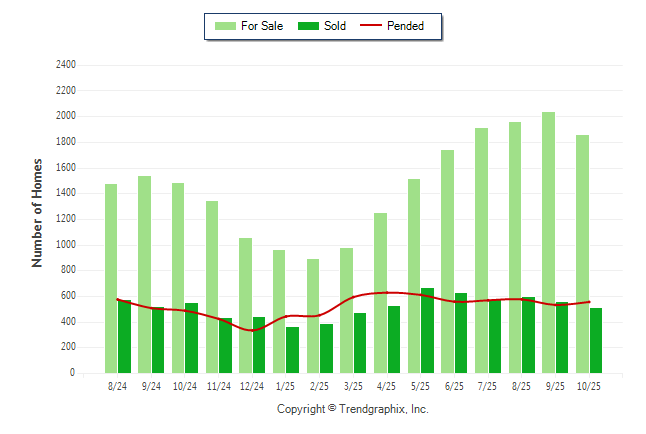Click the 11/24 x-axis month label
Image resolution: width=646 pixels, height=434 pixels.
click(218, 386)
